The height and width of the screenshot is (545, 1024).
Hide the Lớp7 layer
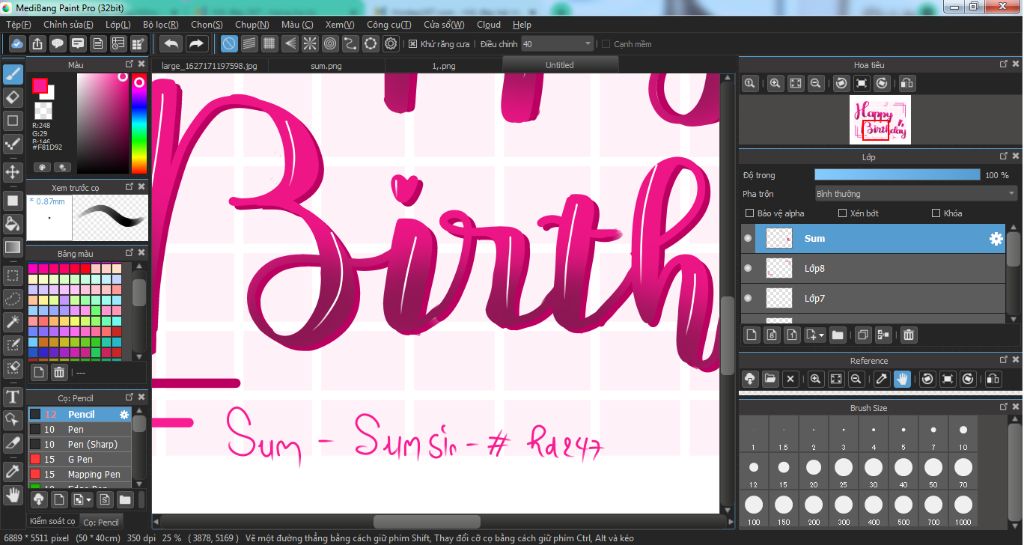(748, 298)
